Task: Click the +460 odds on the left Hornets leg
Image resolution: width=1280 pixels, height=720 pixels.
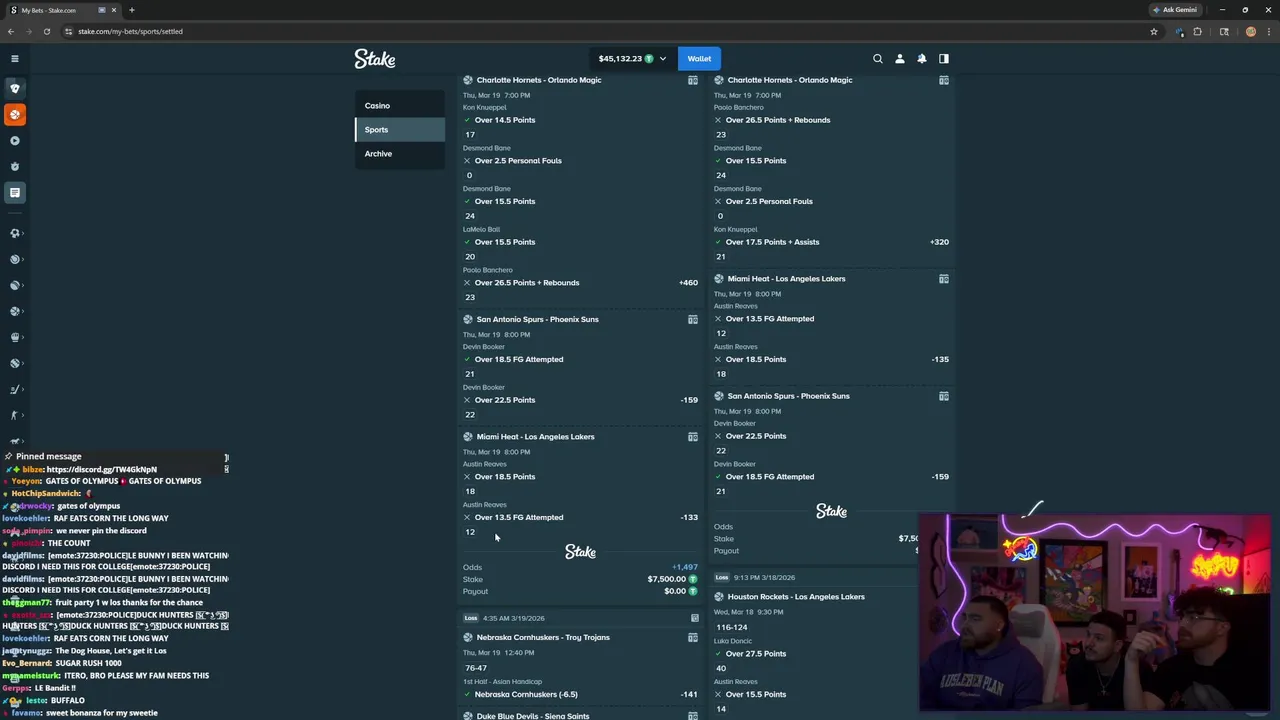Action: click(x=688, y=283)
